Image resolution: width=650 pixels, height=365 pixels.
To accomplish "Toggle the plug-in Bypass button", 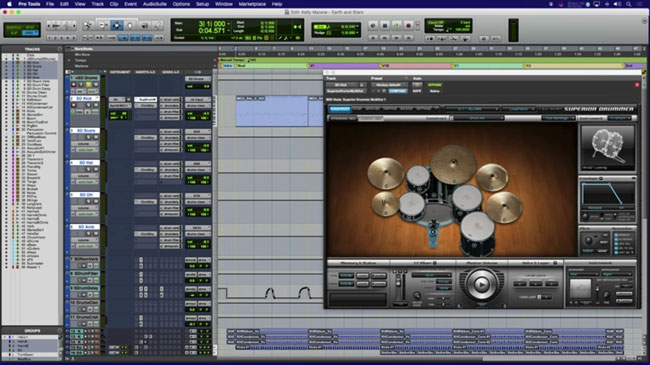I will point(434,85).
